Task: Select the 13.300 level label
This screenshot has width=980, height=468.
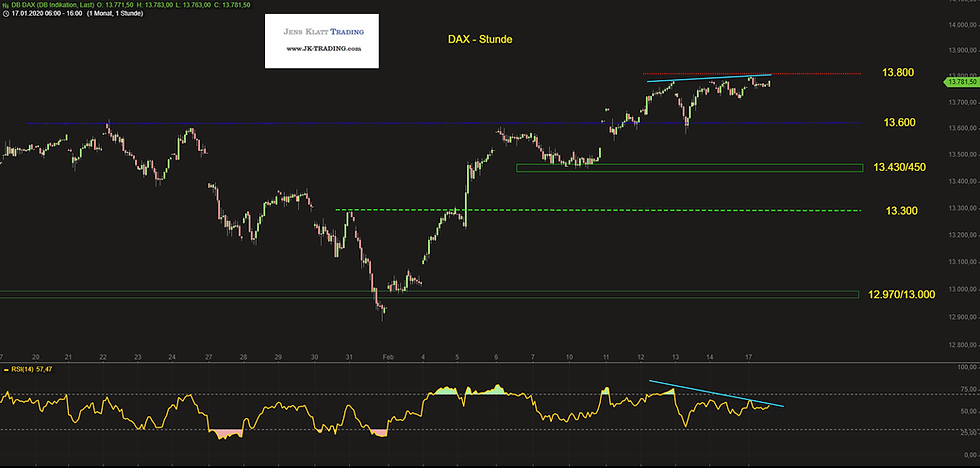Action: coord(901,211)
